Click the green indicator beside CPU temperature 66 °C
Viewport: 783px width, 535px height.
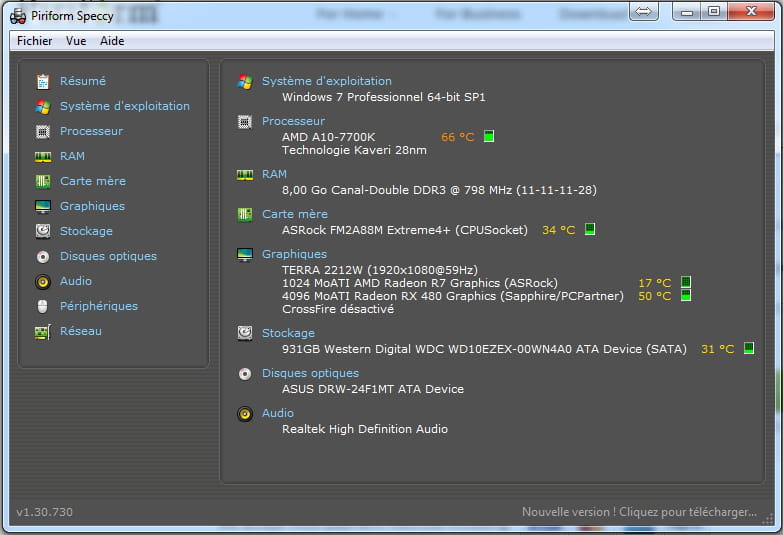(489, 137)
